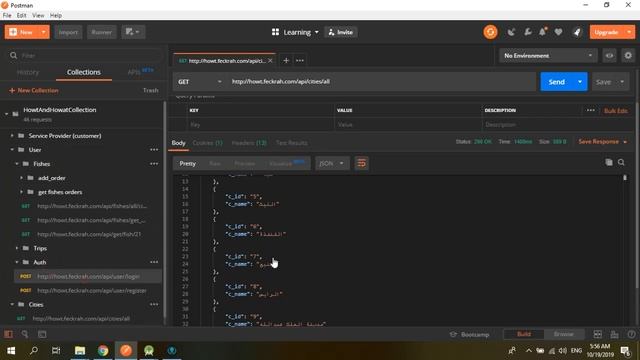
Task: Click the Invite button
Action: coord(341,32)
